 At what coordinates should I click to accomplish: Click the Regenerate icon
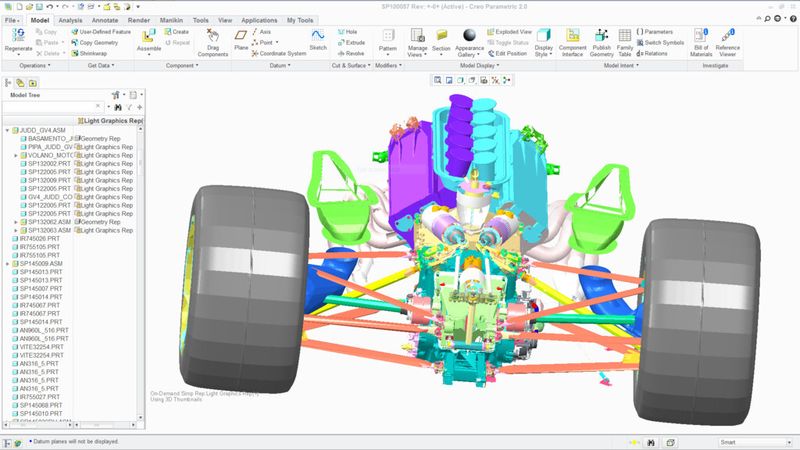18,36
